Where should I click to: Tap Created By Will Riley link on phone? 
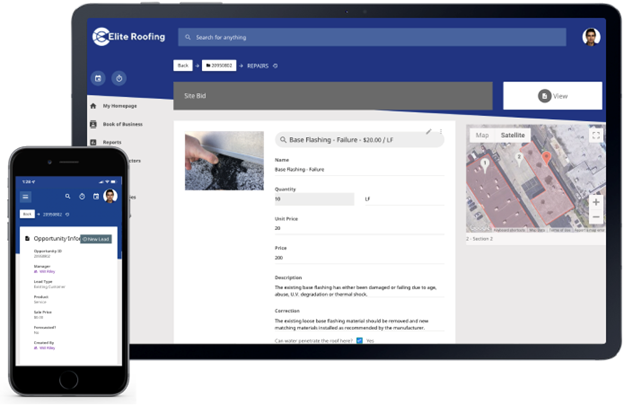45,348
